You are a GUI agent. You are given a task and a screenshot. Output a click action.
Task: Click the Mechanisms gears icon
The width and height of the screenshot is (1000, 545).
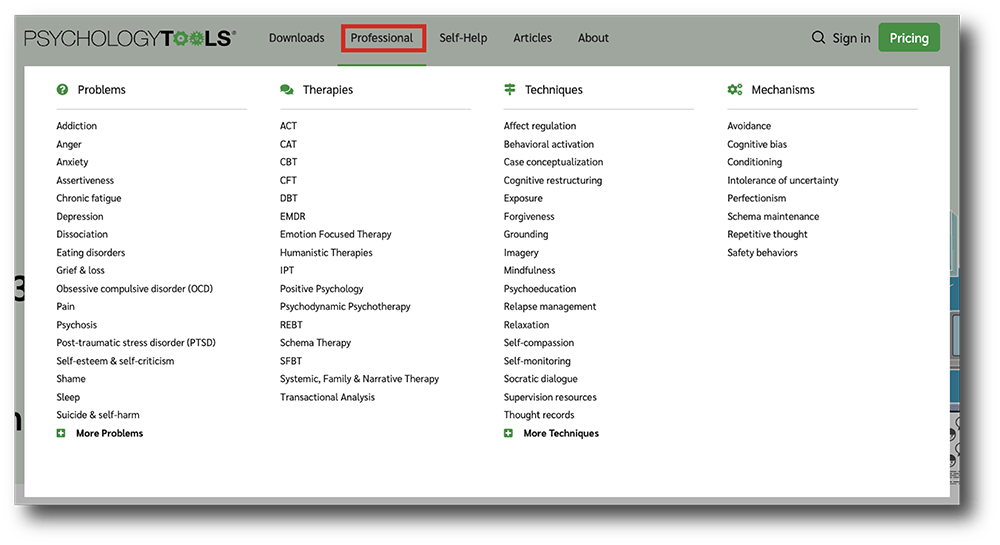click(735, 90)
